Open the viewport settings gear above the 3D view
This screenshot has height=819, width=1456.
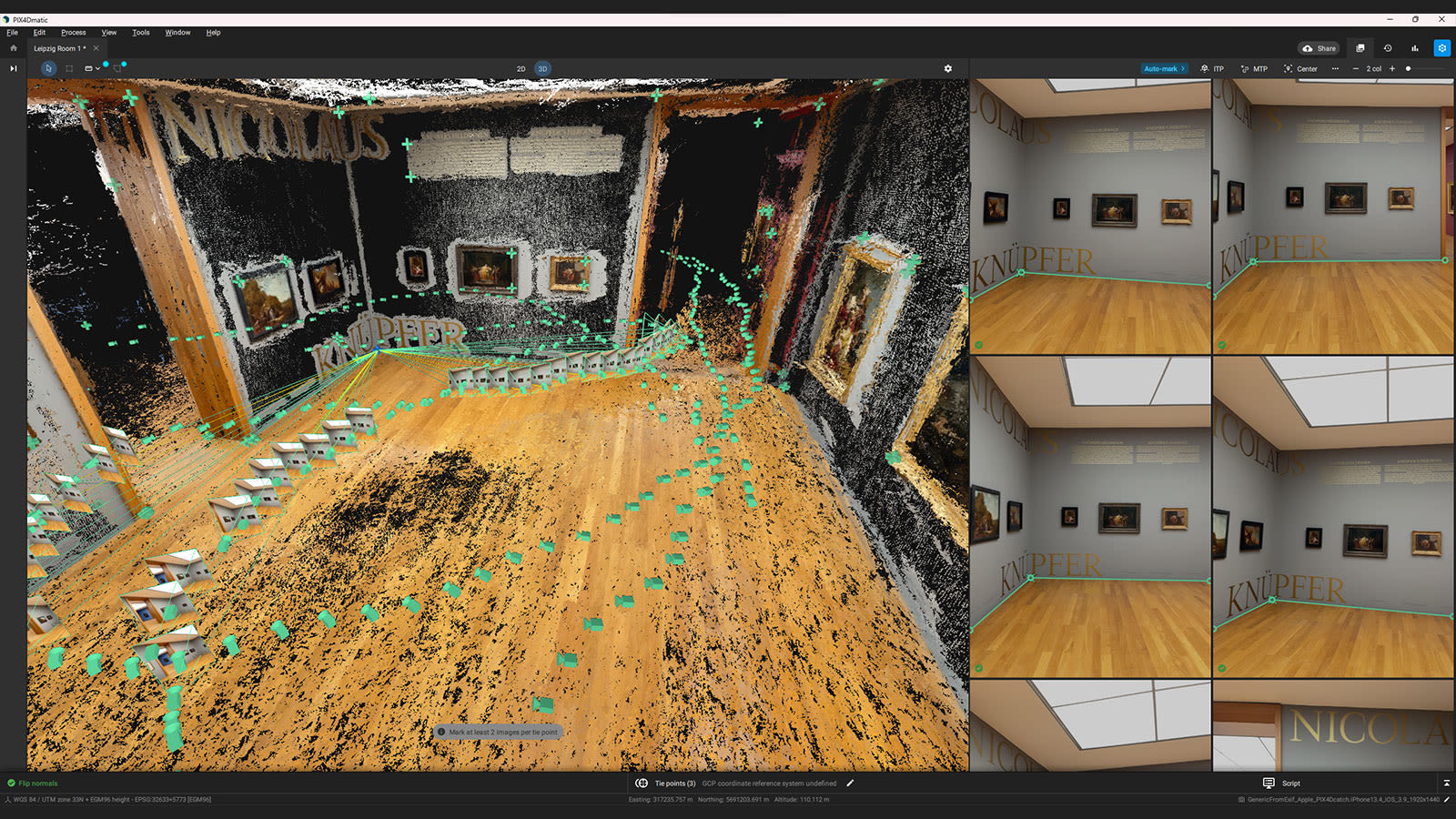pos(947,67)
